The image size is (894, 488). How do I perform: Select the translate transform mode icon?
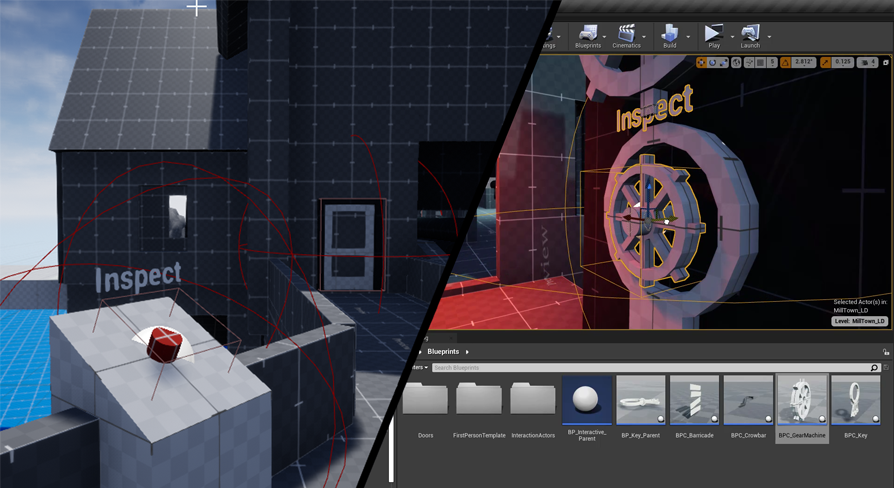(701, 63)
